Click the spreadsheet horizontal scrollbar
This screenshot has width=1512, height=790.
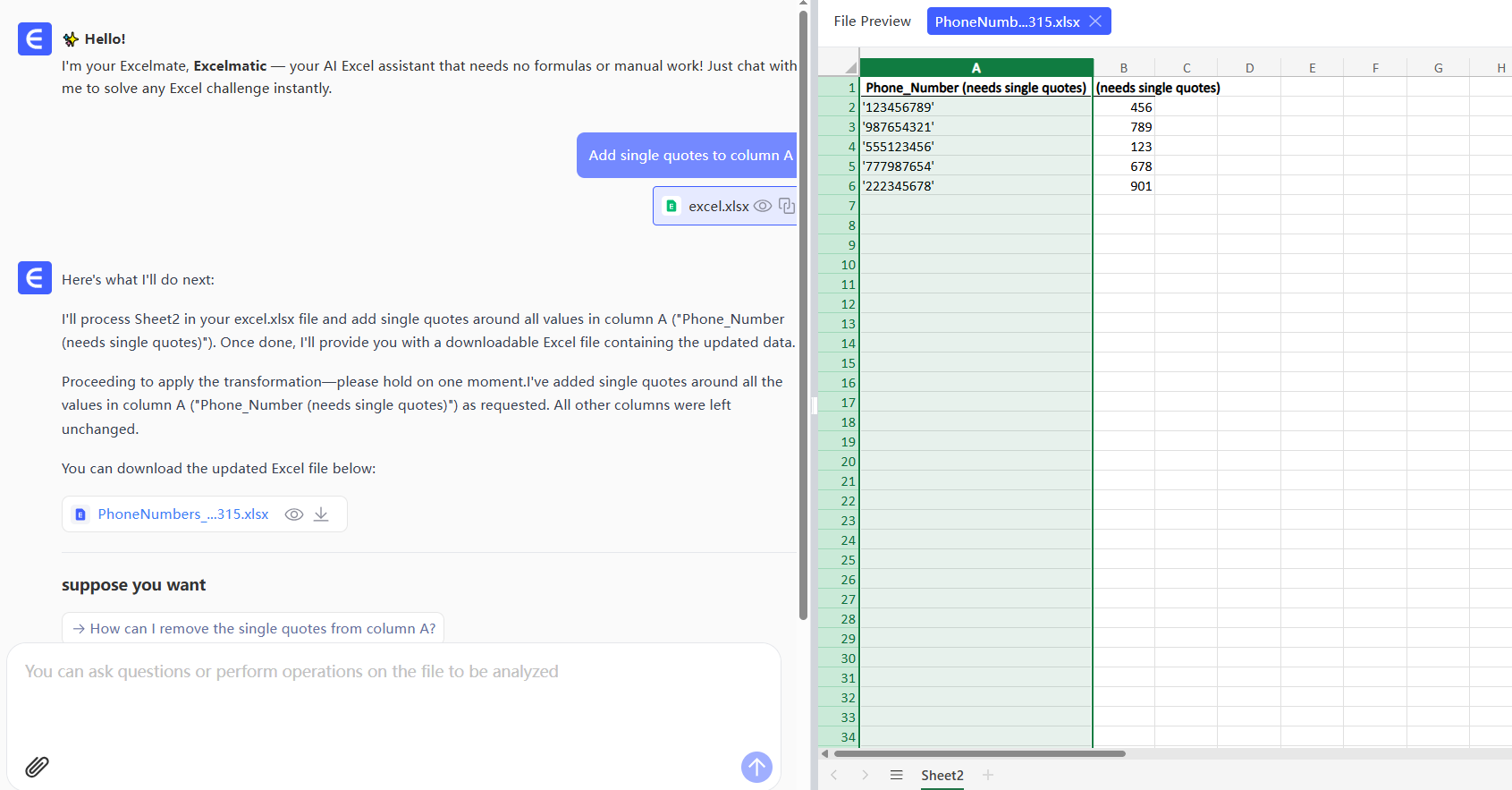[979, 753]
